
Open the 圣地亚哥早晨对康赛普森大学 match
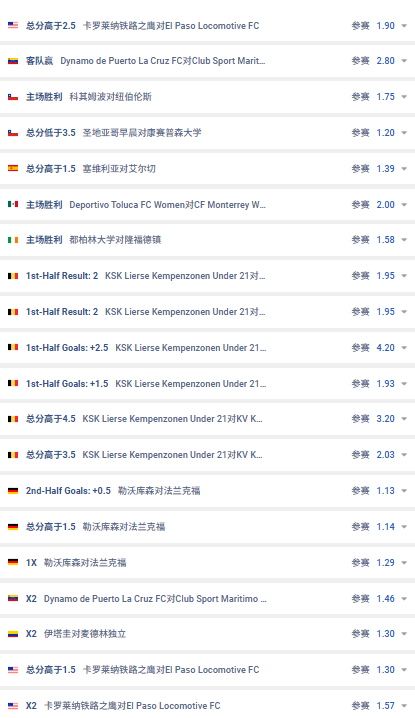click(x=142, y=133)
